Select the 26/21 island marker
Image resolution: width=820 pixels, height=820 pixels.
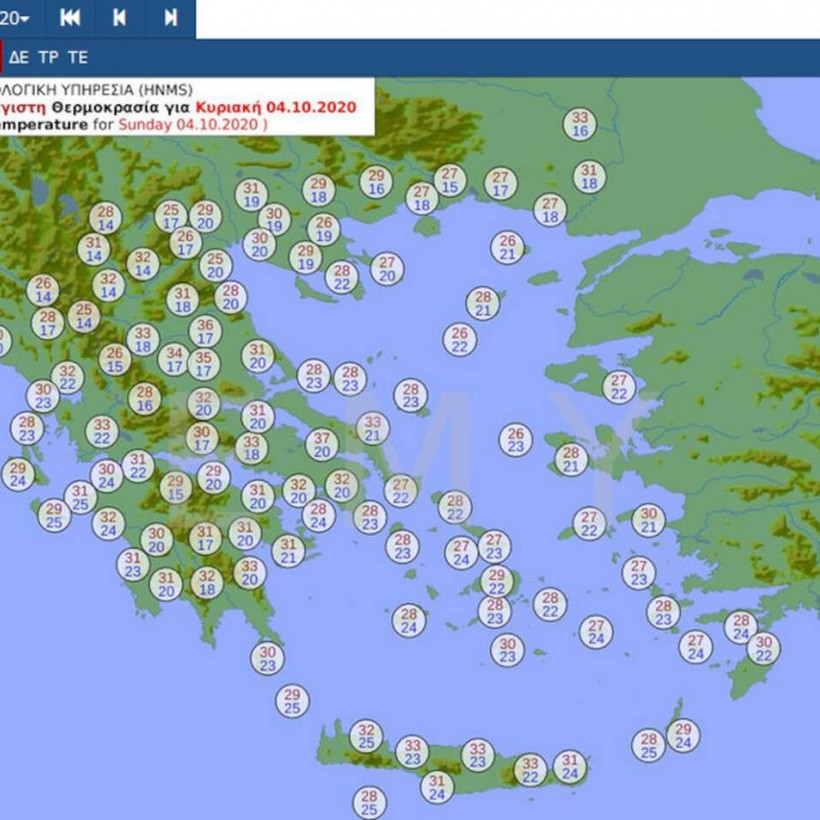click(508, 248)
